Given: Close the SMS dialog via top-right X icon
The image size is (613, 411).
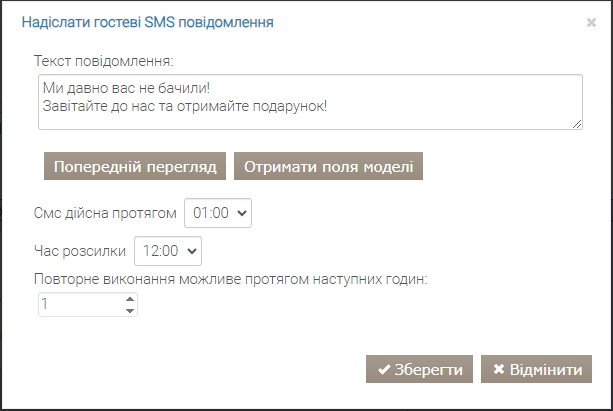Looking at the screenshot, I should pos(591,23).
